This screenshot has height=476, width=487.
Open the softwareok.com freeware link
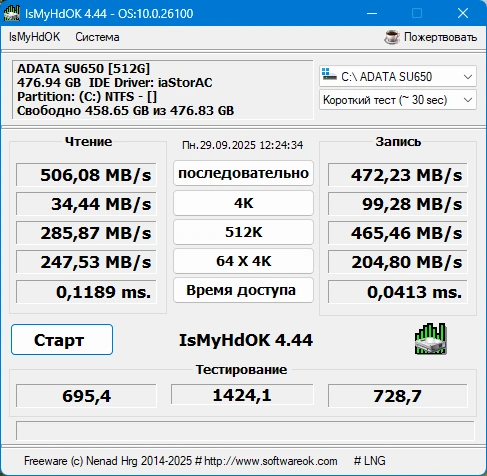click(x=271, y=461)
